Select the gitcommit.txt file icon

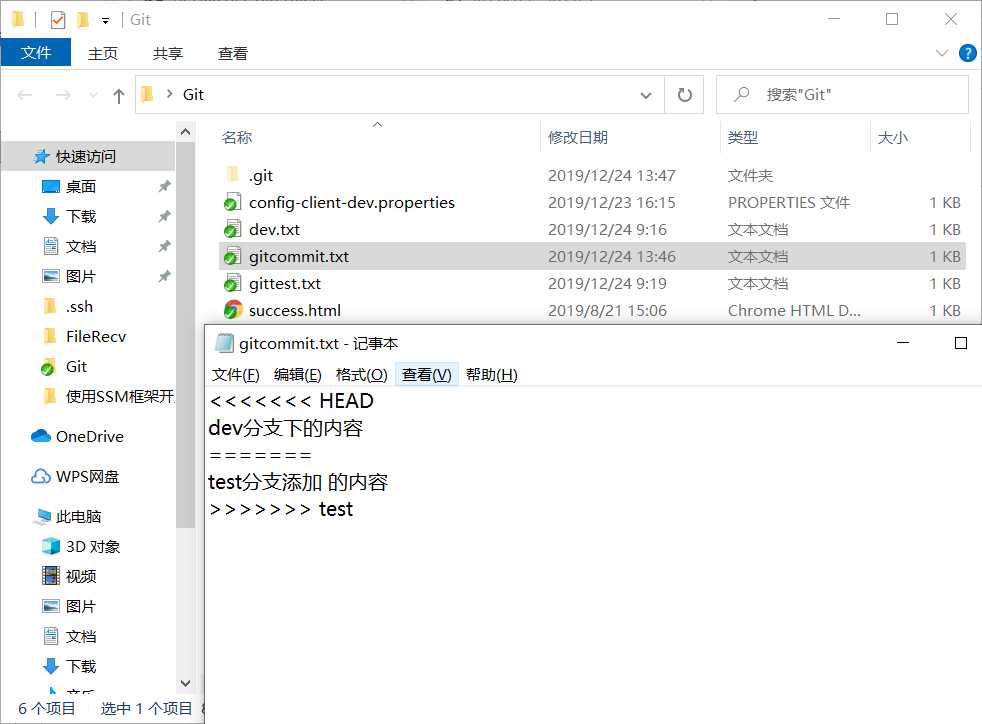pos(232,256)
